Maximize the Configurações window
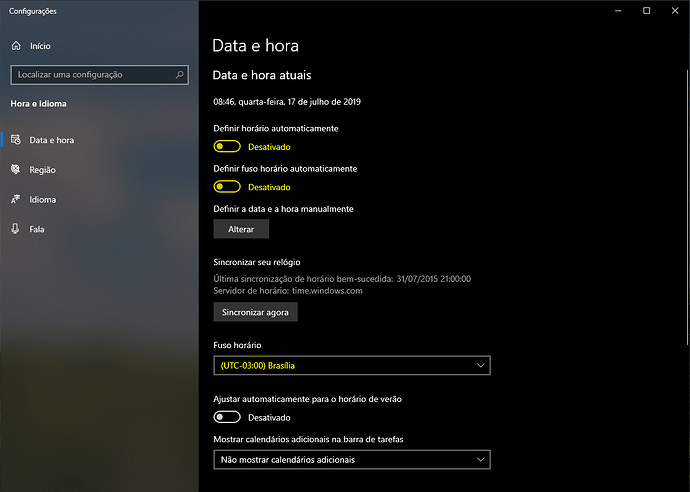This screenshot has width=690, height=492. point(646,11)
